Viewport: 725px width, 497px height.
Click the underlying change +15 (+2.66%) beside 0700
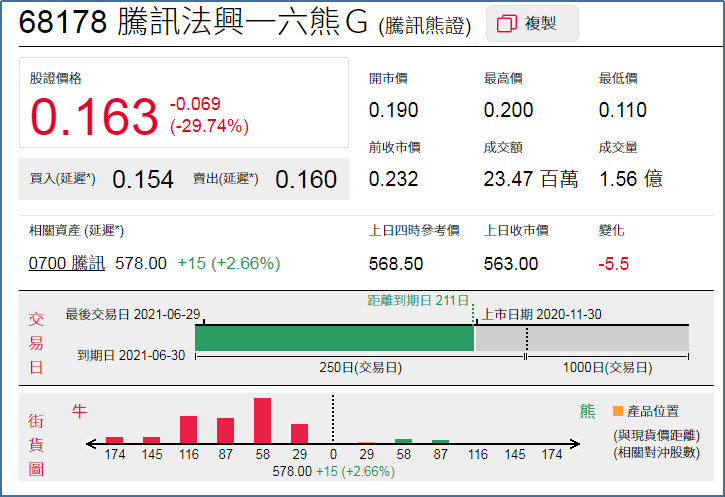(x=229, y=263)
